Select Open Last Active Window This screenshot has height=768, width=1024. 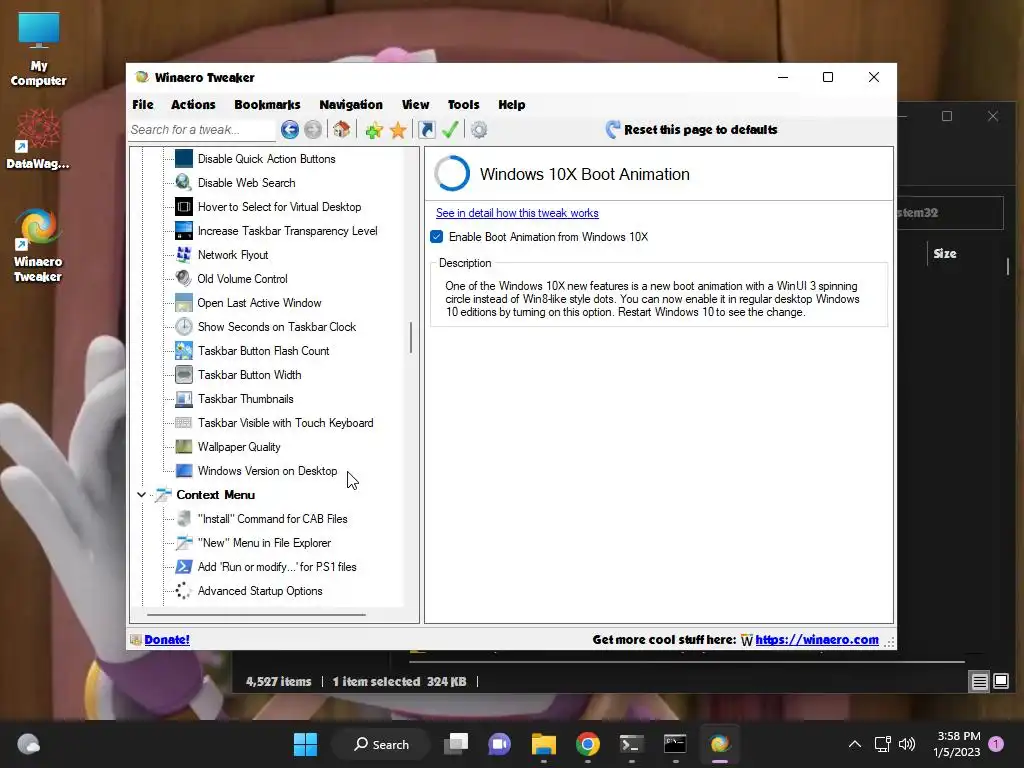(x=259, y=303)
